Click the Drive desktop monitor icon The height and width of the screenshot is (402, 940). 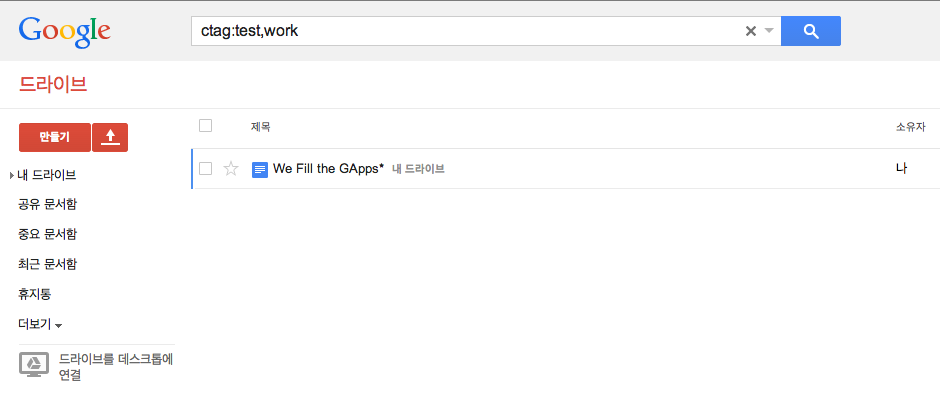coord(34,364)
